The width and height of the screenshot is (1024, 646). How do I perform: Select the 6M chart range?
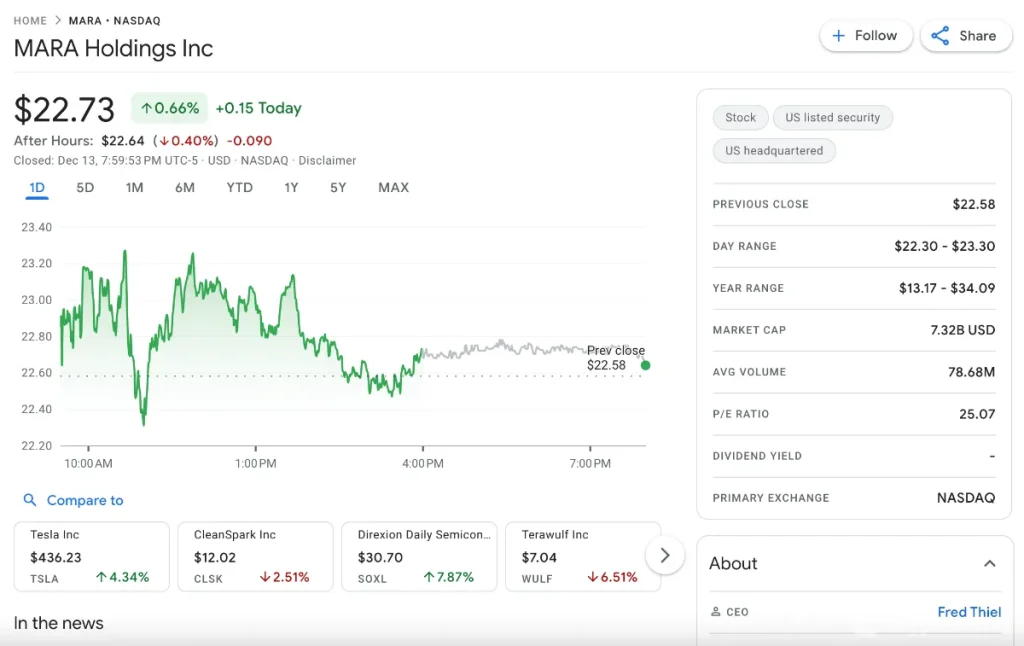(185, 188)
